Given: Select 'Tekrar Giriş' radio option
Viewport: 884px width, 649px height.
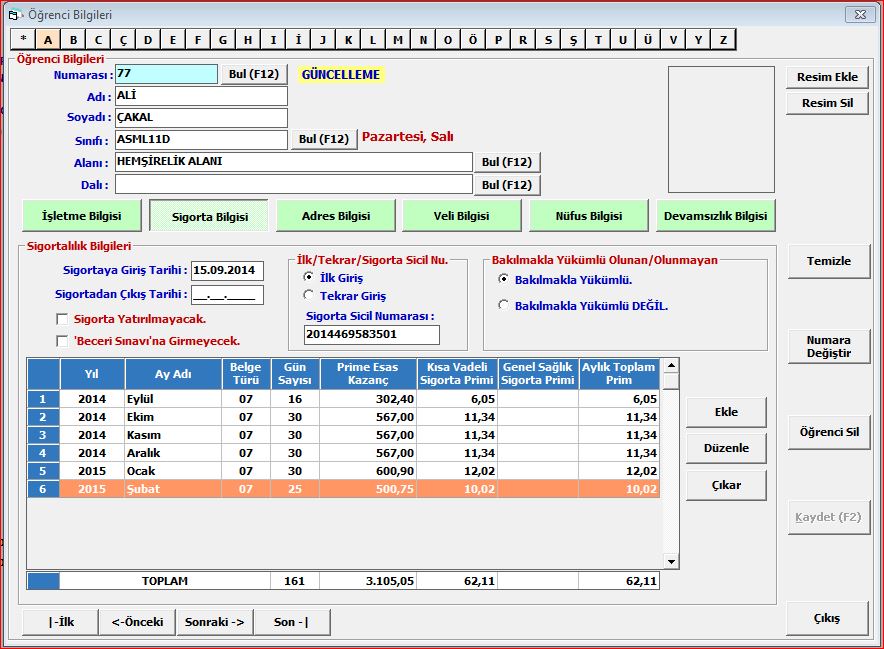Looking at the screenshot, I should [309, 296].
